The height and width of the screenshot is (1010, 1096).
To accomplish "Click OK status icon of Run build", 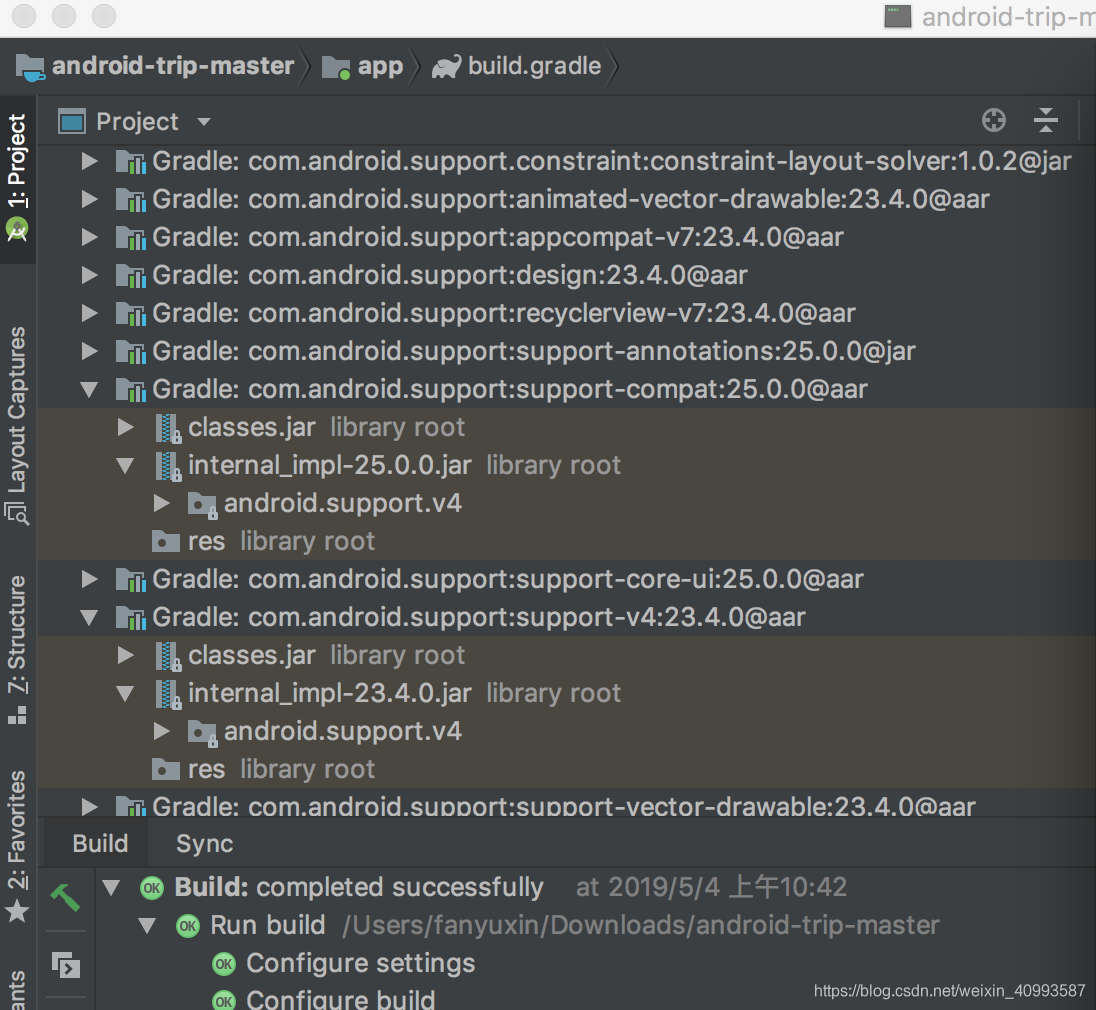I will [x=187, y=925].
